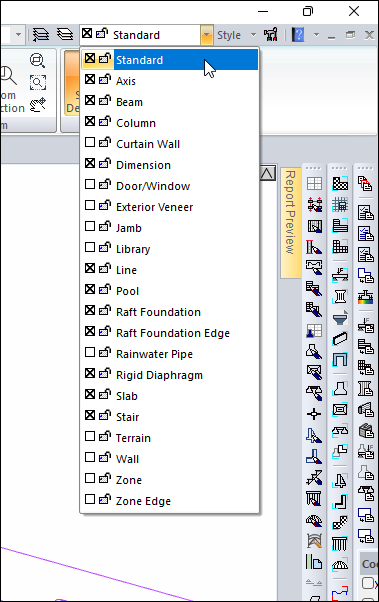Click the icon right of Style menu
The width and height of the screenshot is (379, 602).
[271, 35]
